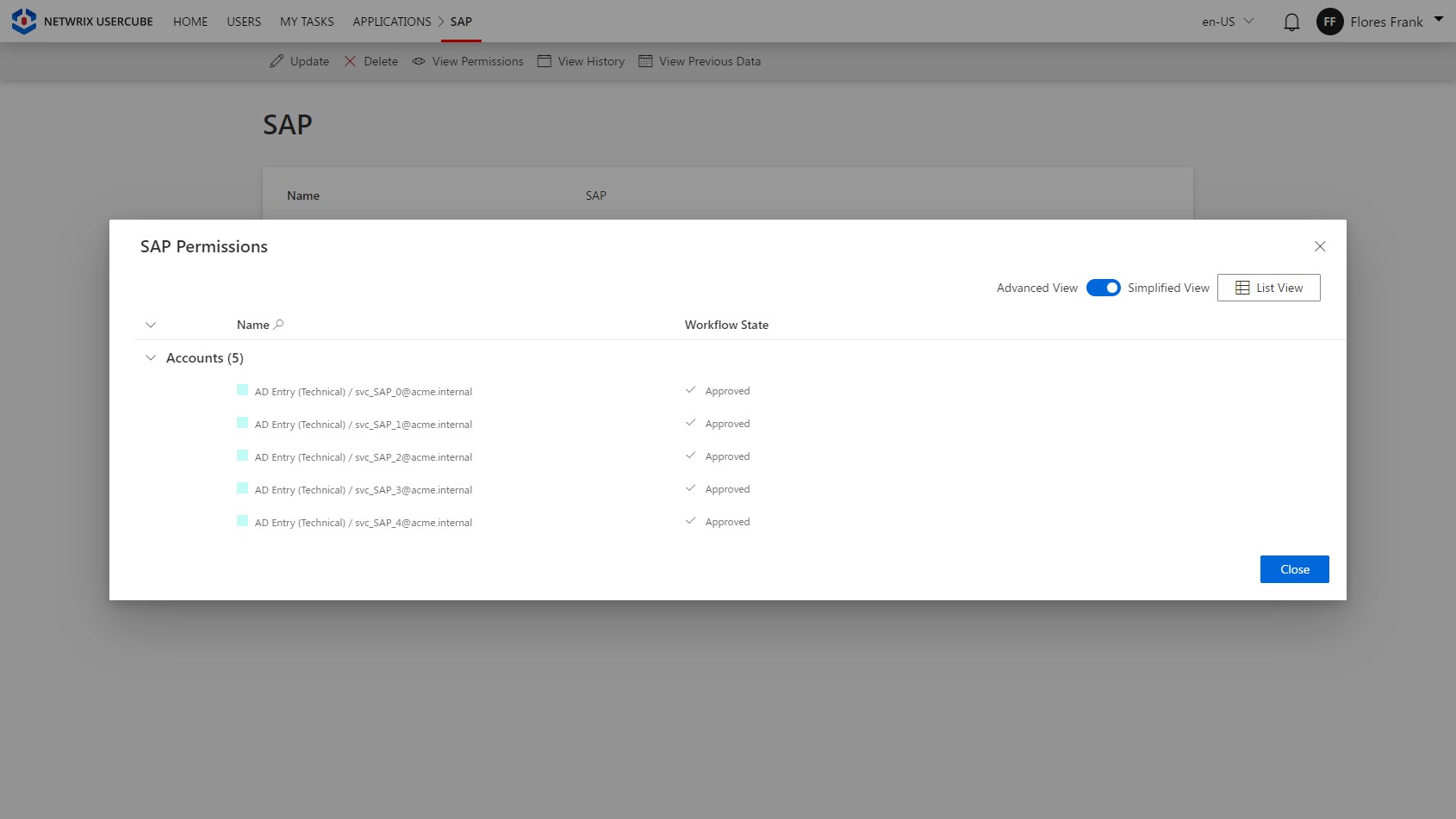Collapse the Accounts (5) group

tap(151, 357)
